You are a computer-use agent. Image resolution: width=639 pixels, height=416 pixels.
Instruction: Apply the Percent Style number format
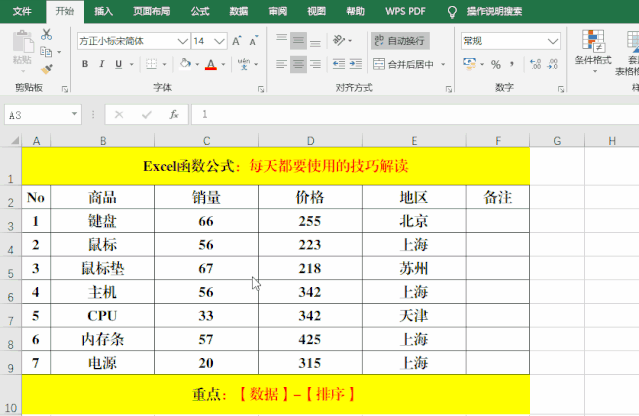tap(496, 65)
